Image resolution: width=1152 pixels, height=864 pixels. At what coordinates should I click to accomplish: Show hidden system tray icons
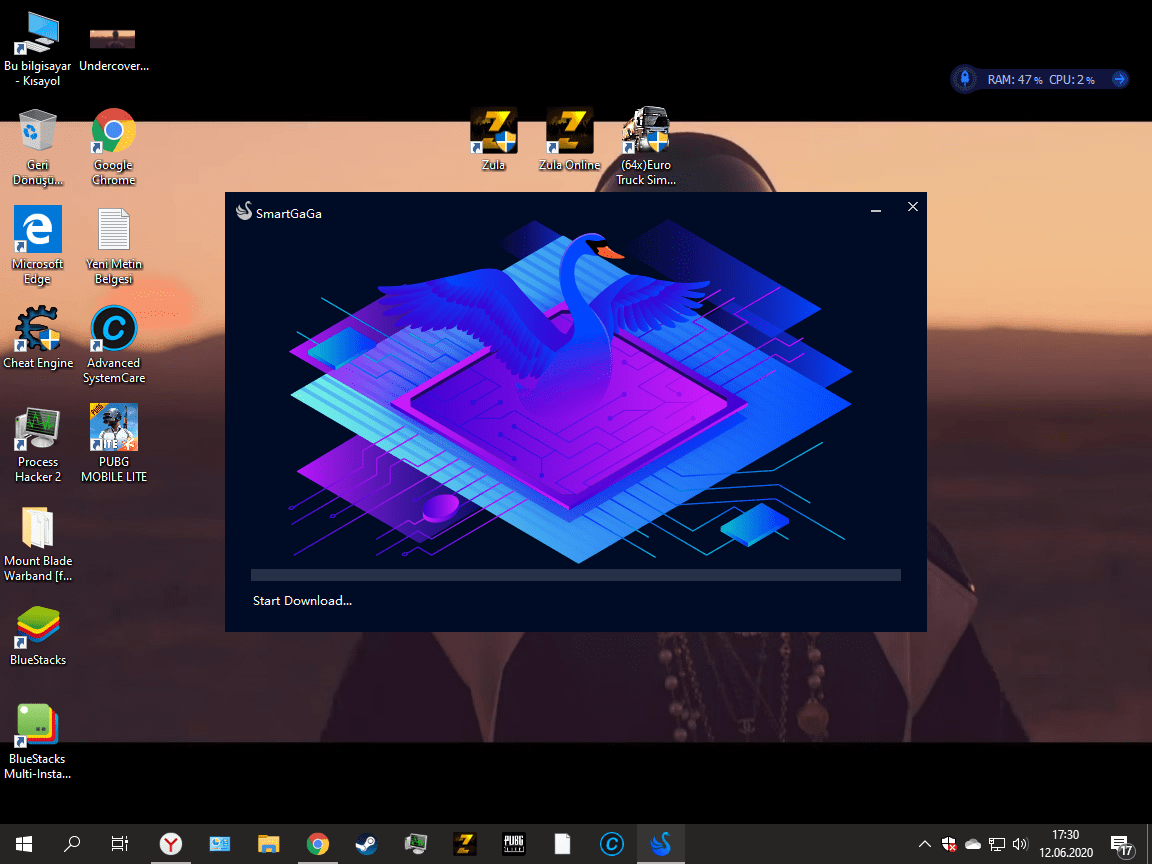(925, 844)
